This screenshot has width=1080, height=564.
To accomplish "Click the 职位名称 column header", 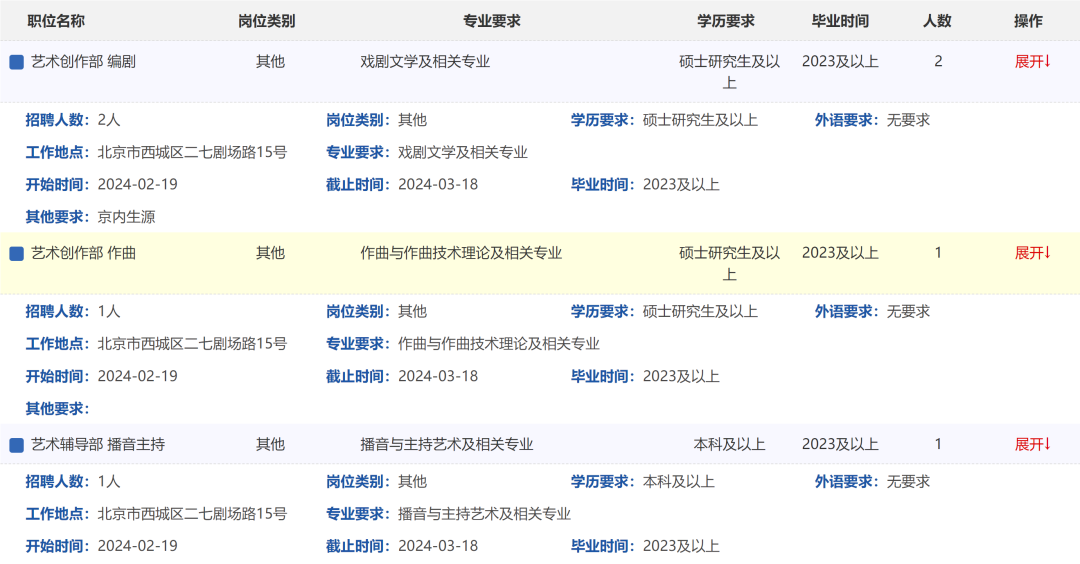I will tap(56, 21).
